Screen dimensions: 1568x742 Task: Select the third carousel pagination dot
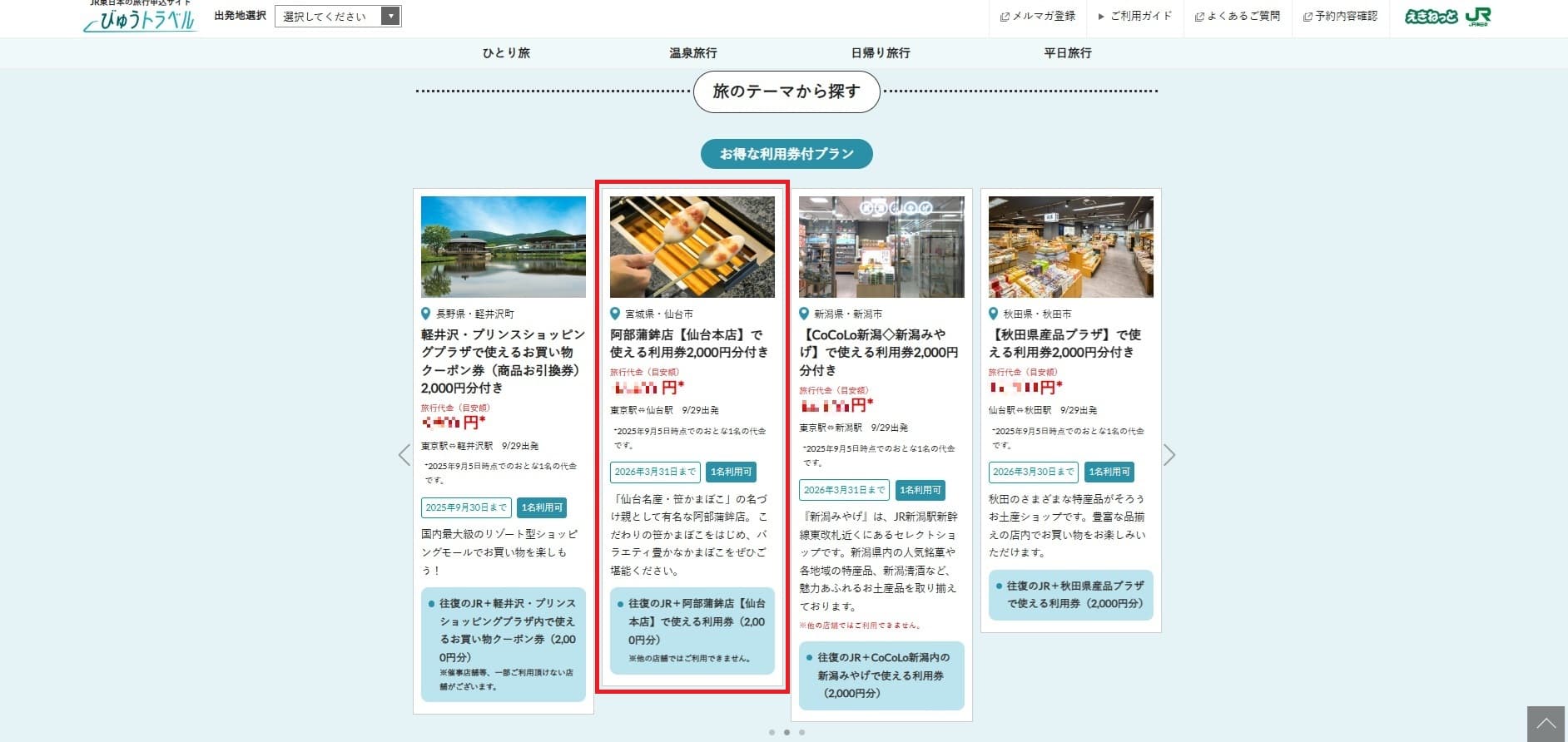coord(801,733)
